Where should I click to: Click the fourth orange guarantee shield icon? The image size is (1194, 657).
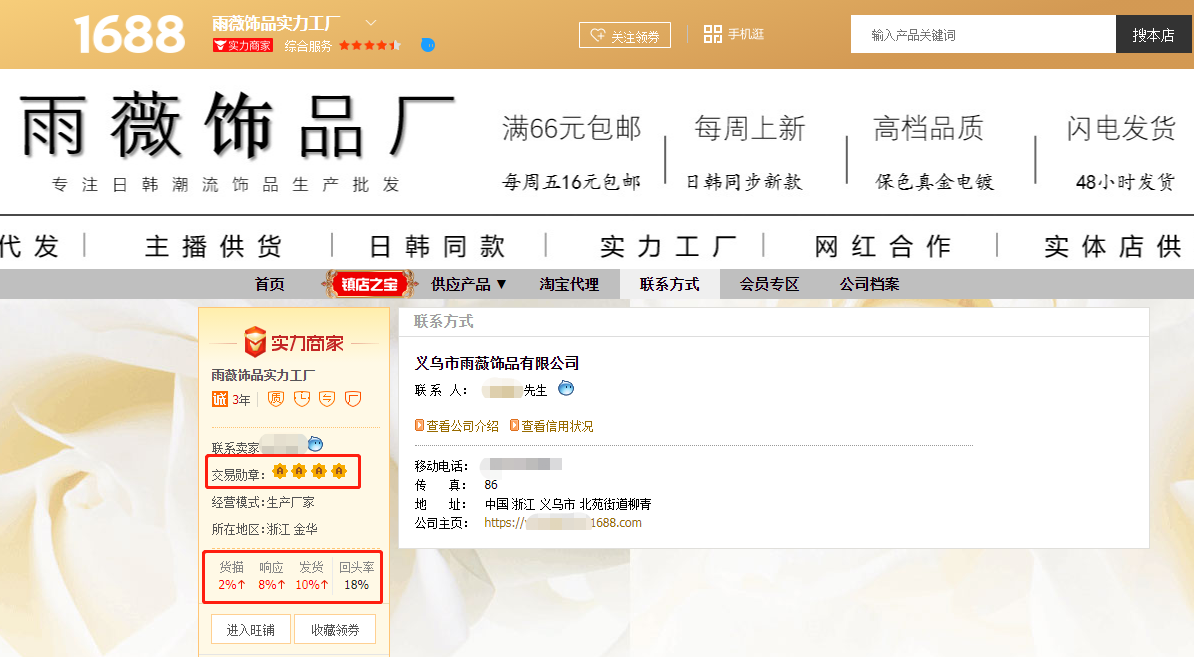pyautogui.click(x=353, y=398)
